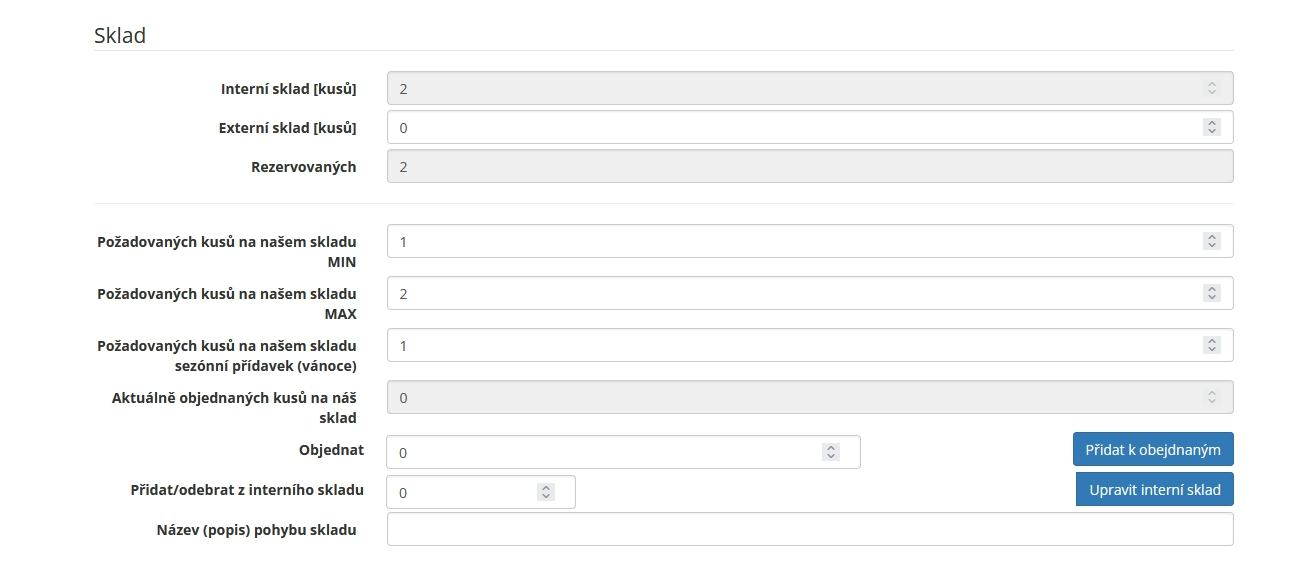Click the Sklad section heading
The height and width of the screenshot is (574, 1296).
[x=120, y=35]
